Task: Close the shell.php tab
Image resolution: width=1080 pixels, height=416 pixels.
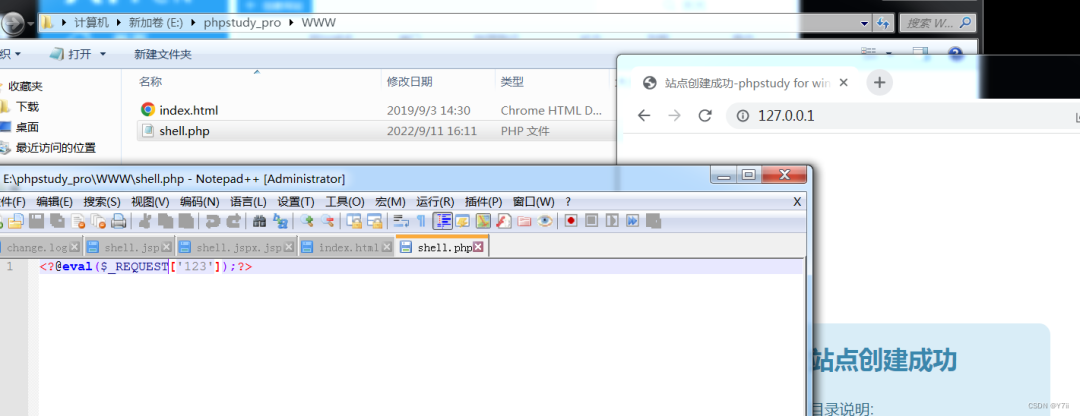Action: point(479,247)
